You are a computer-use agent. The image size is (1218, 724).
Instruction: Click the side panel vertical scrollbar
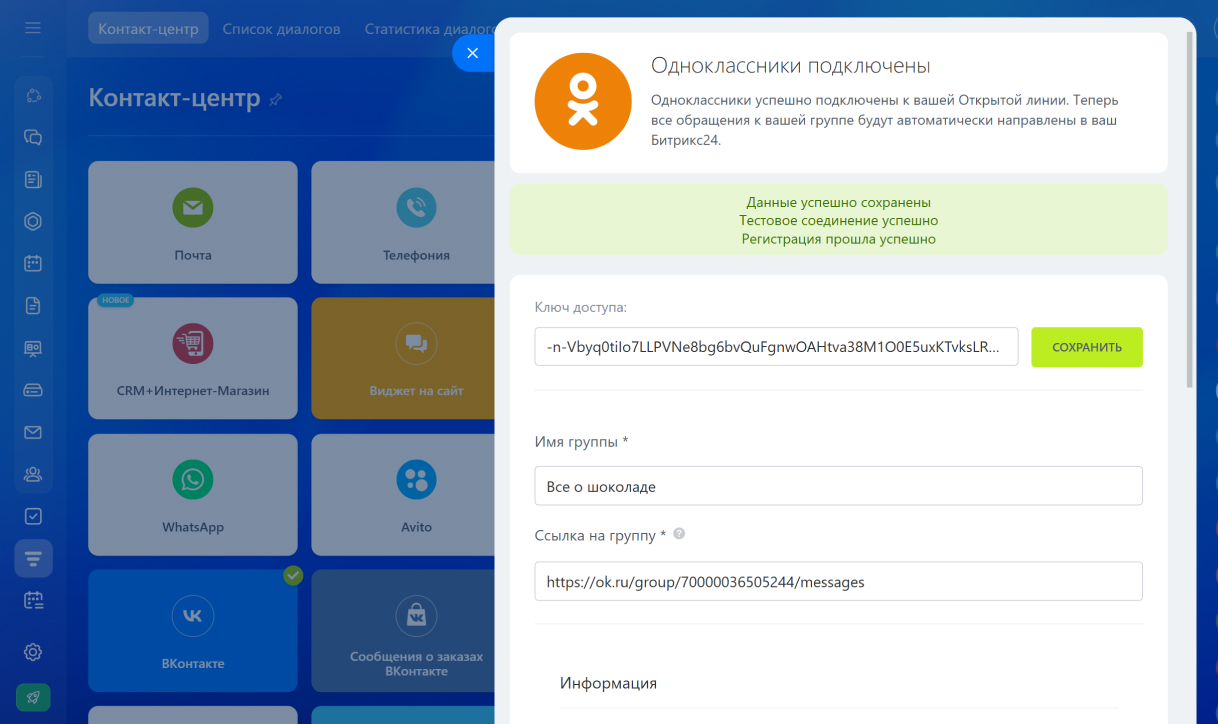(1189, 210)
